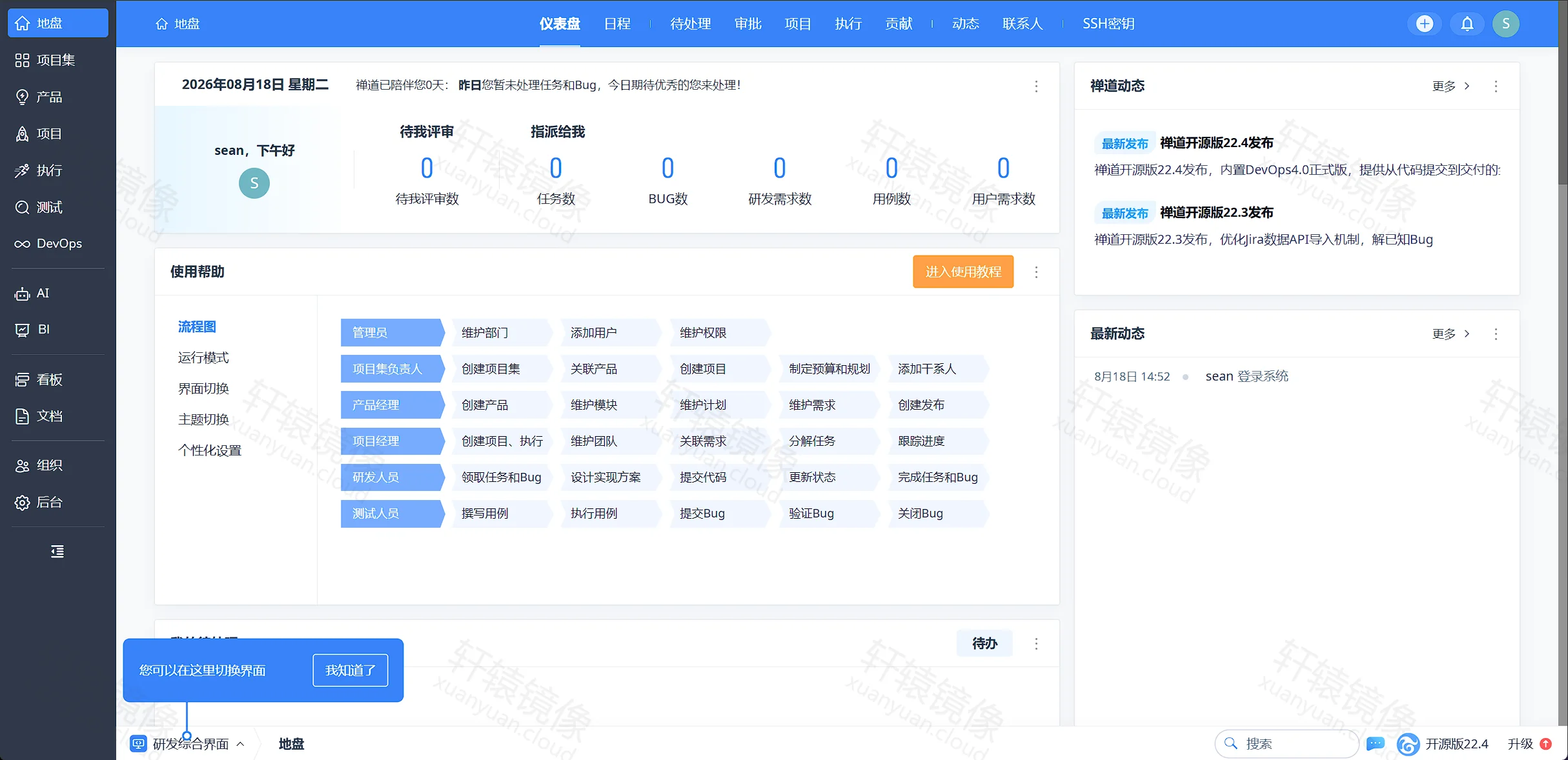Select 主题切换 help section
The height and width of the screenshot is (760, 1568).
tap(203, 419)
